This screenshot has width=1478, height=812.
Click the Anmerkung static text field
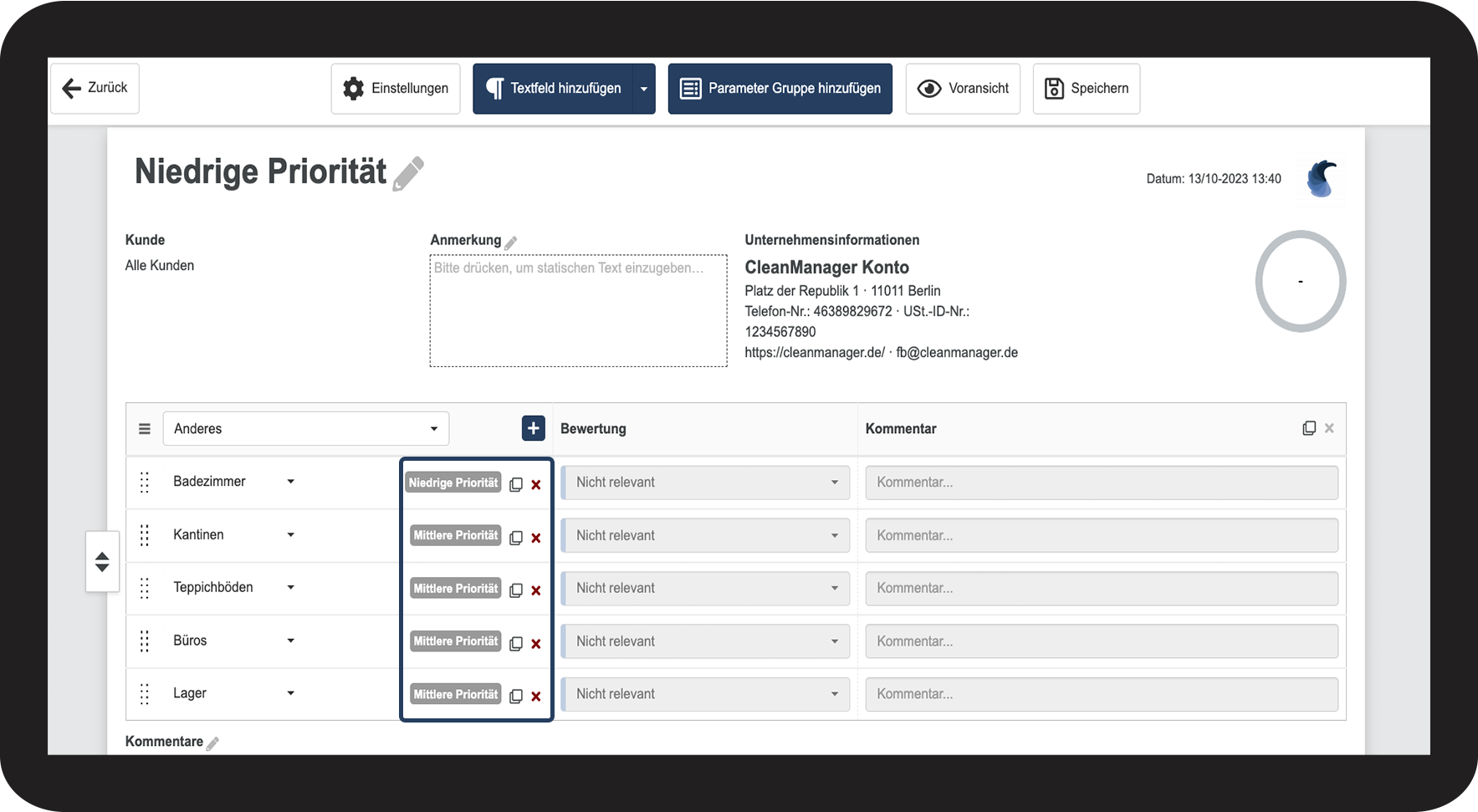(x=579, y=310)
